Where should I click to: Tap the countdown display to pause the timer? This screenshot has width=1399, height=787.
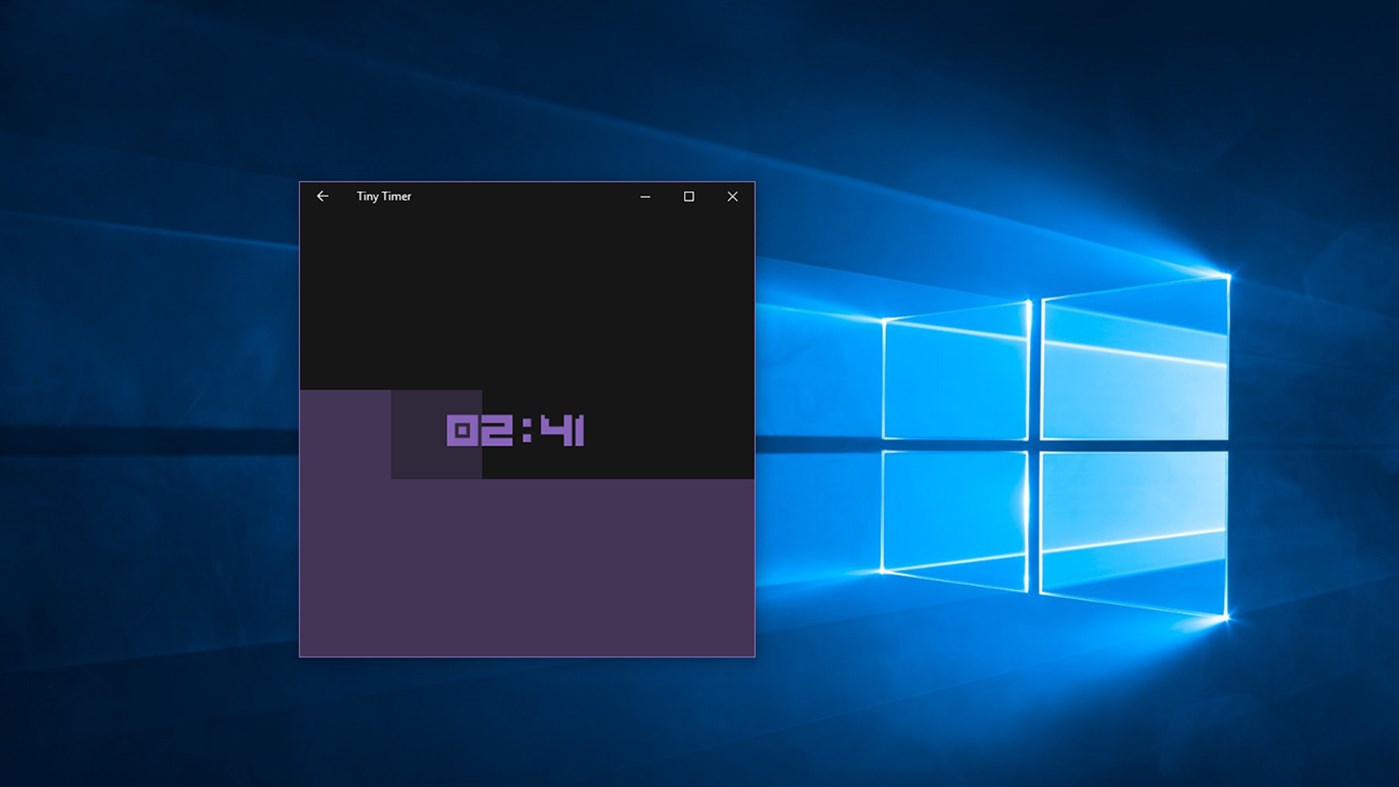pos(514,432)
